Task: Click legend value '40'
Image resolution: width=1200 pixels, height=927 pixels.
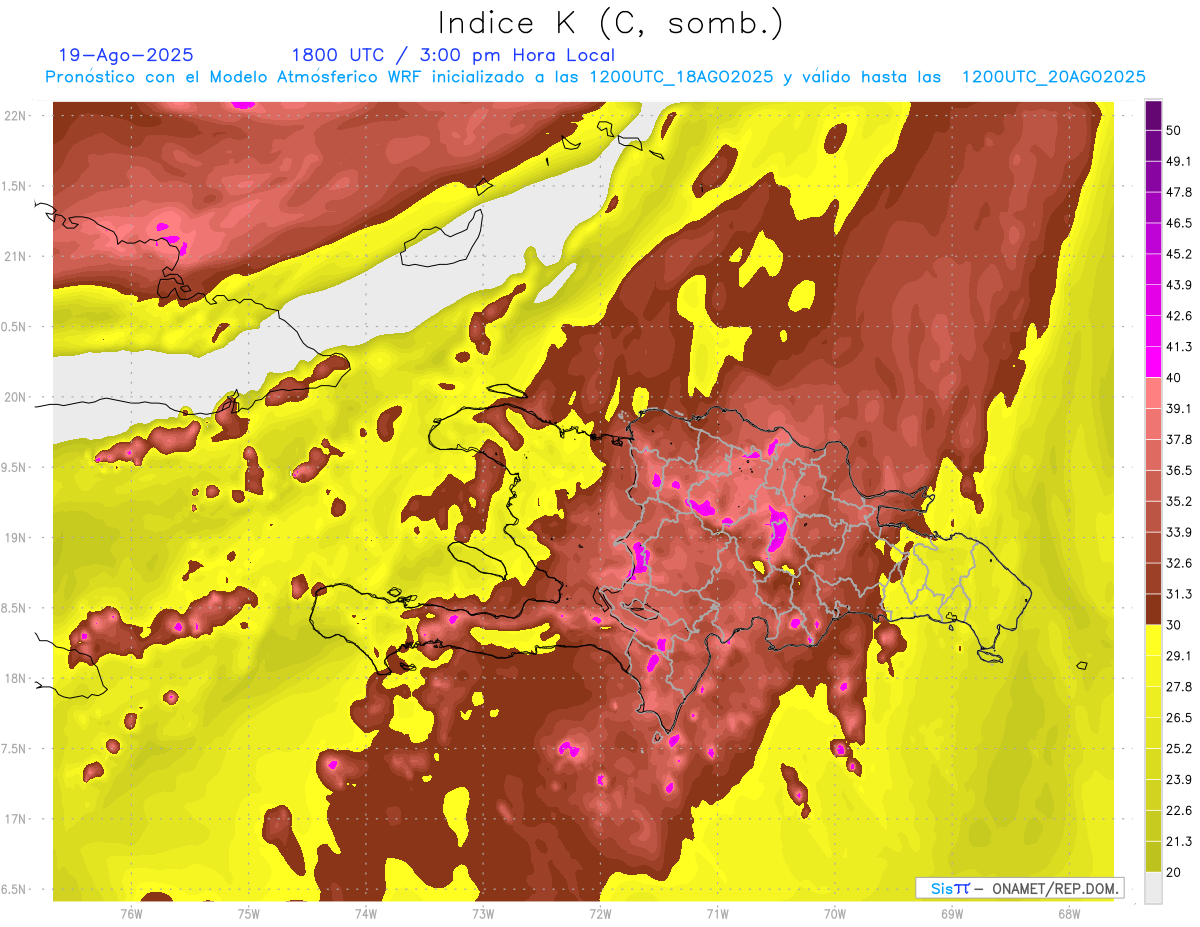Action: point(1175,377)
